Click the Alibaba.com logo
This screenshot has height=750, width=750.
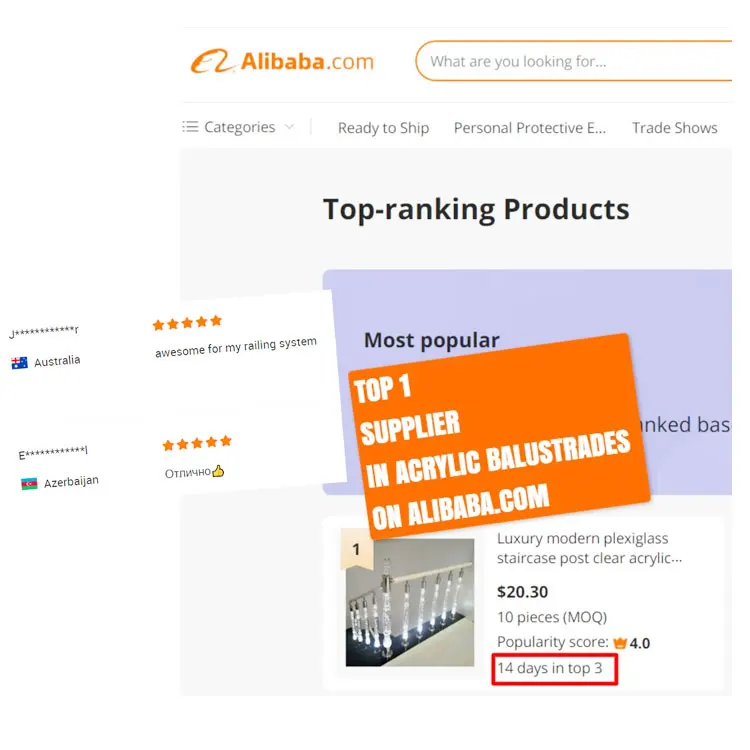[x=282, y=61]
